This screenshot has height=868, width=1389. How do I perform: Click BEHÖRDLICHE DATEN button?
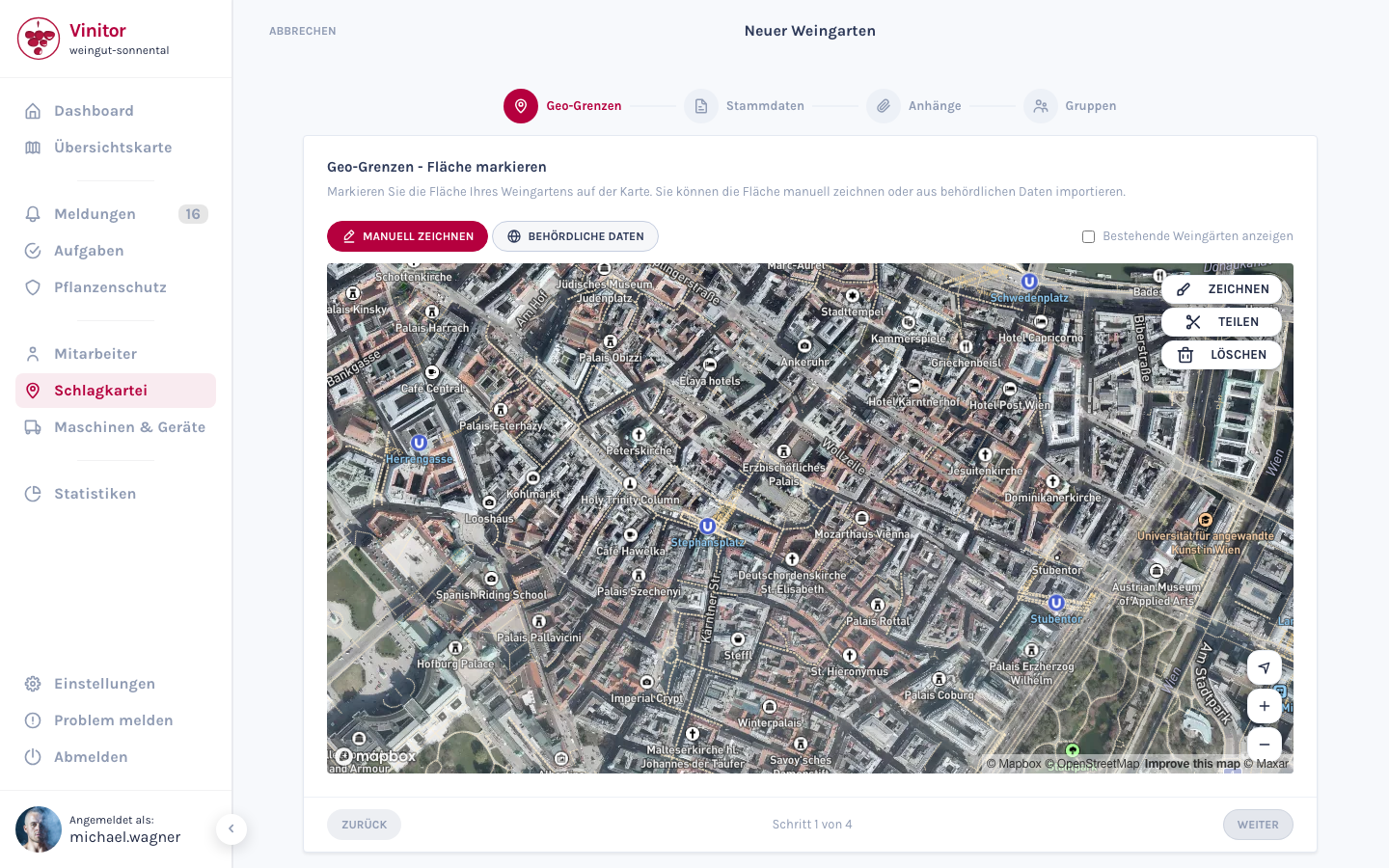click(575, 236)
